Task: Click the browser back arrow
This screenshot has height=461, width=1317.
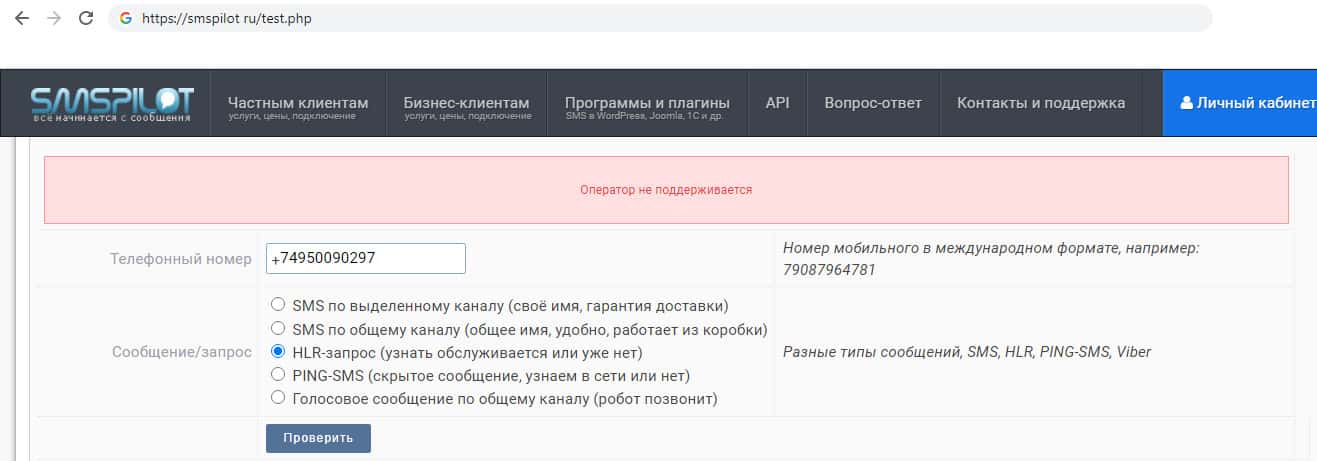Action: tap(21, 18)
